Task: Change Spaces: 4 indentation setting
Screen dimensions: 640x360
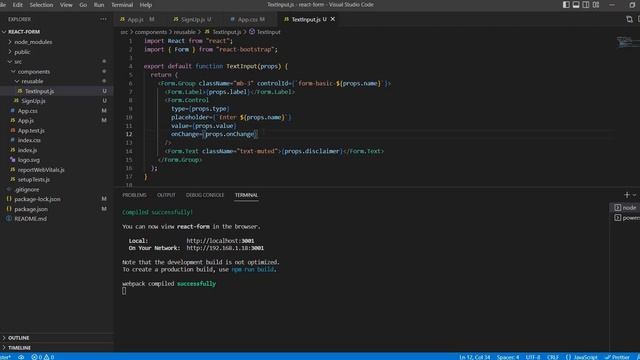Action: point(508,357)
